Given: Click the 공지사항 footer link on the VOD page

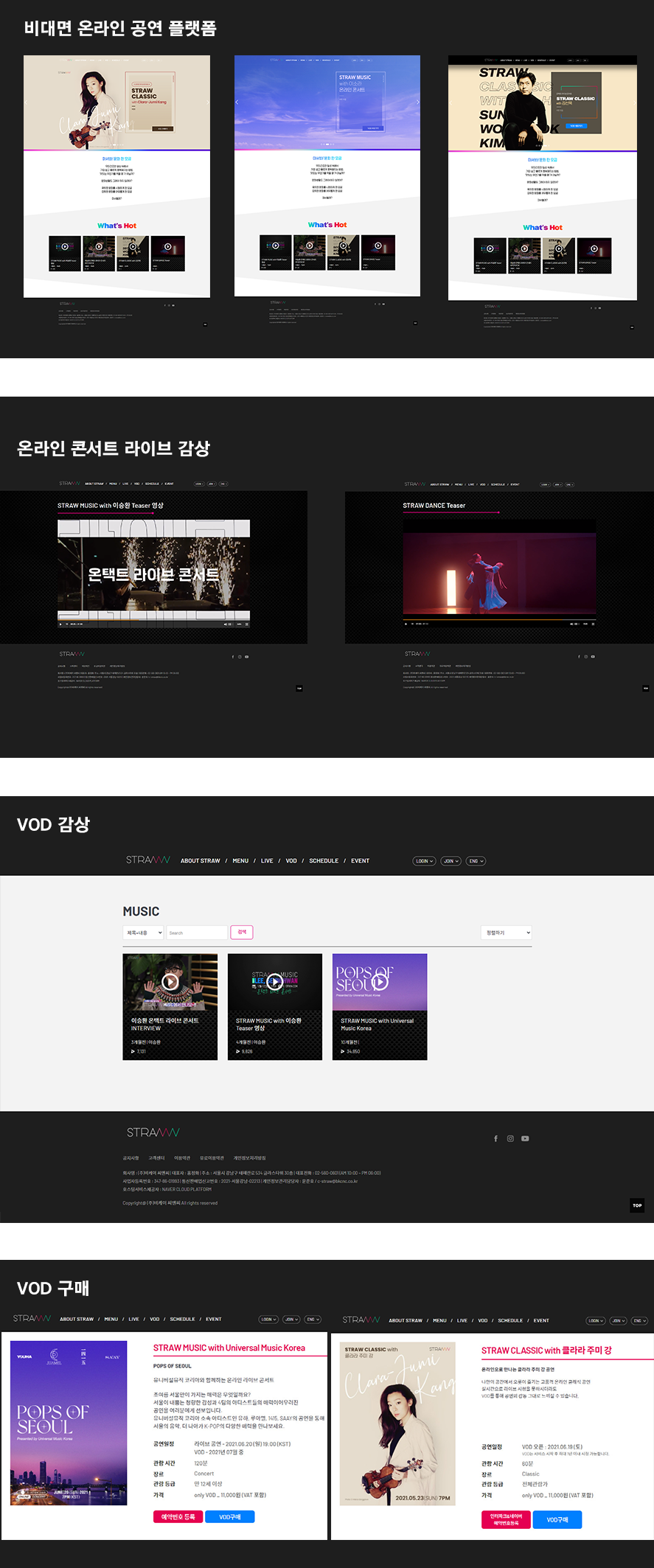Looking at the screenshot, I should point(131,1158).
